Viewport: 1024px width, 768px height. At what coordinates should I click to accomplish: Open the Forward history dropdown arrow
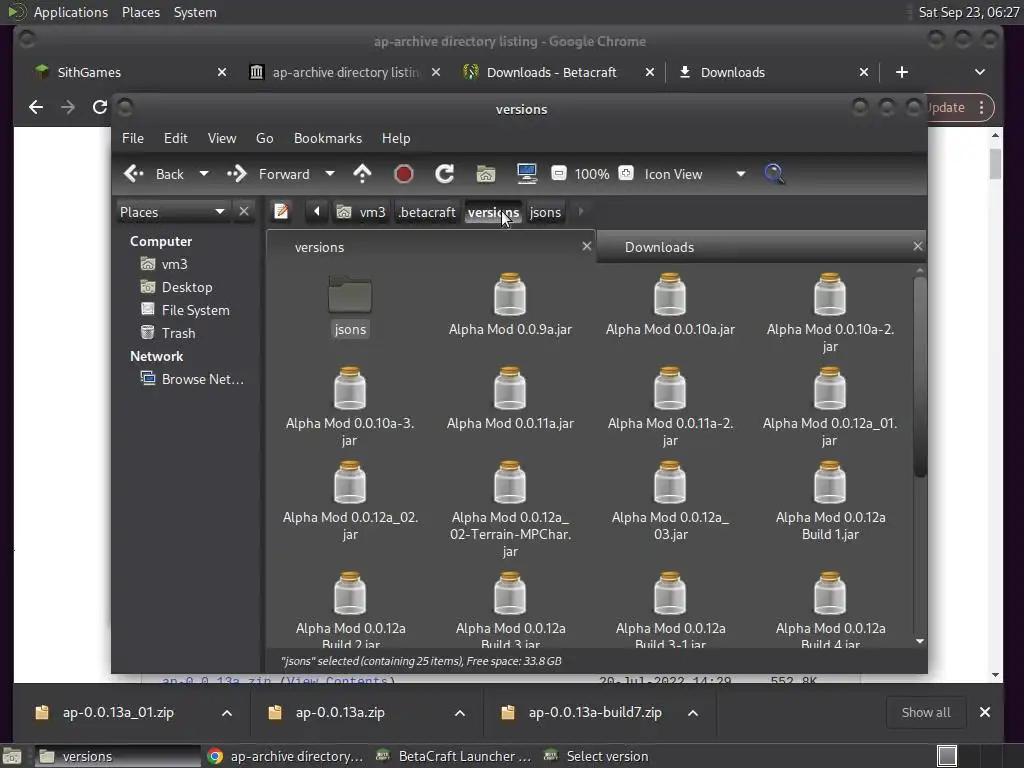330,174
